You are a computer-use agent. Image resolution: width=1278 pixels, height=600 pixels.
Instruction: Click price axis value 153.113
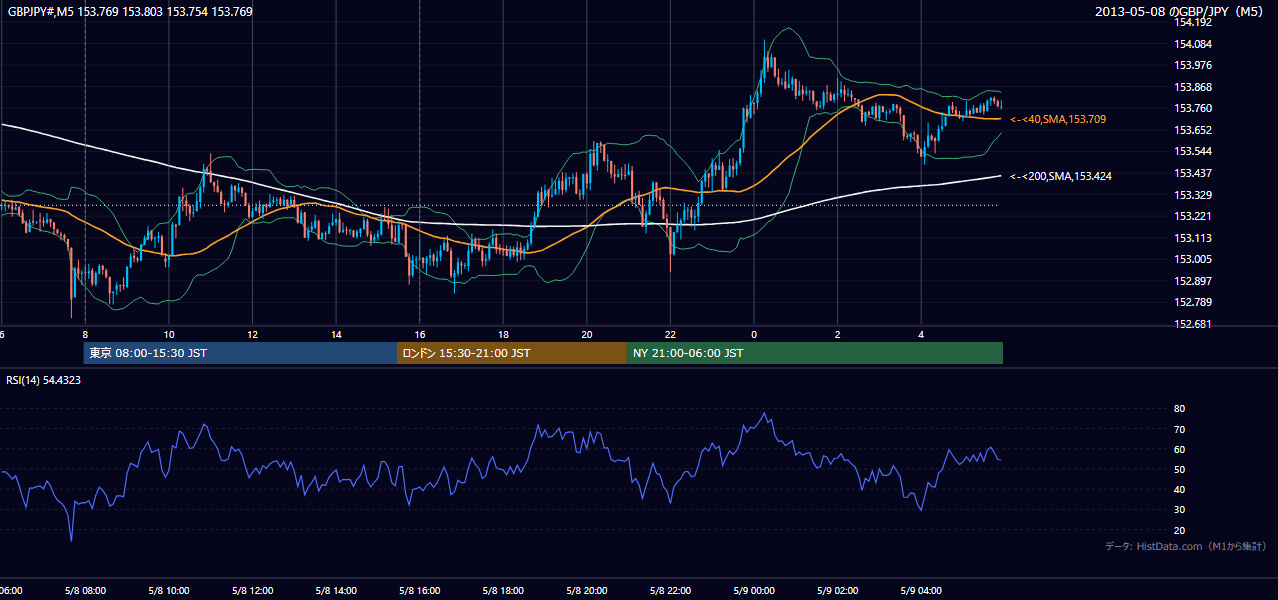click(1195, 238)
